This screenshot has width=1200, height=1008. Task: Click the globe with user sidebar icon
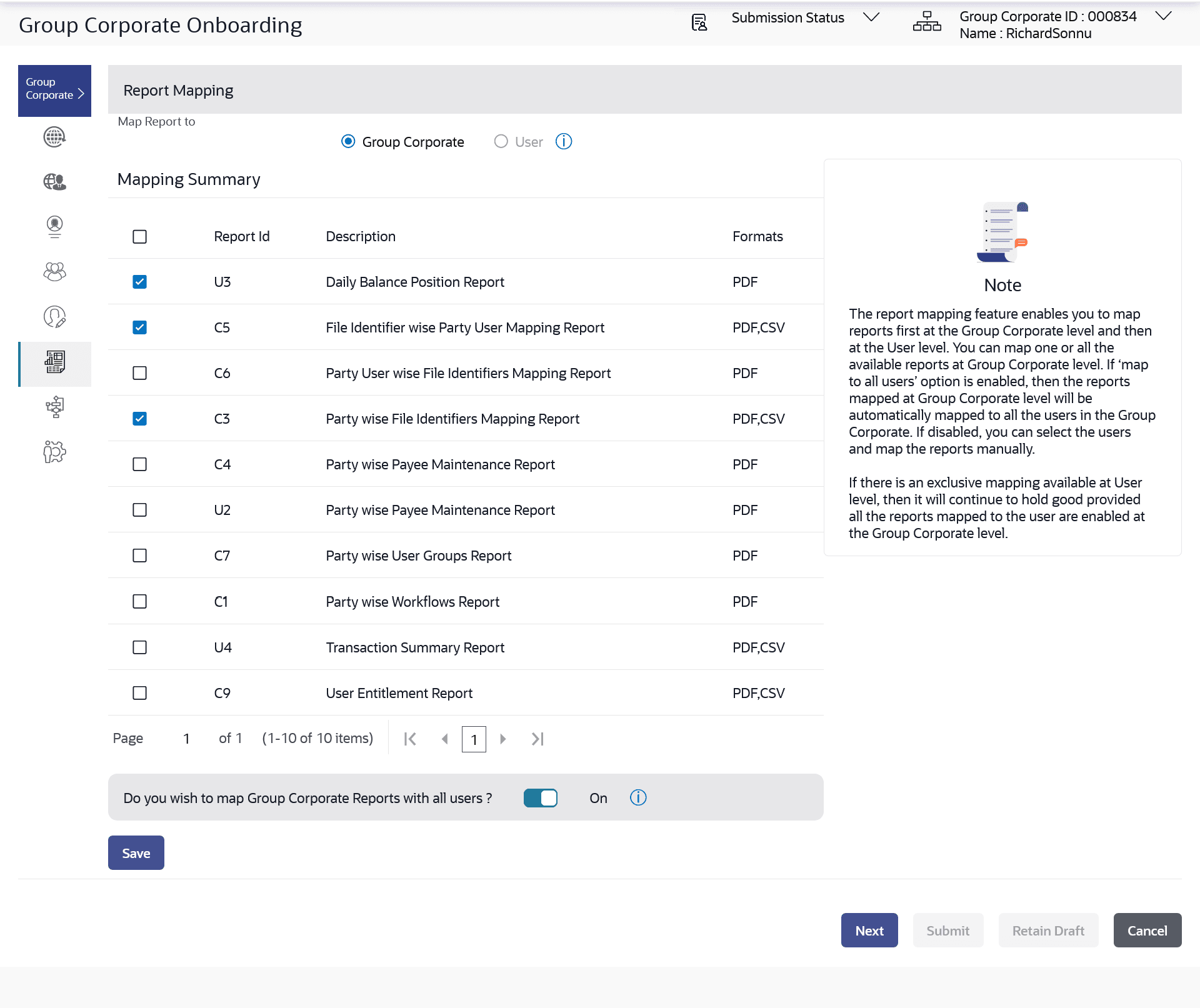pyautogui.click(x=54, y=182)
